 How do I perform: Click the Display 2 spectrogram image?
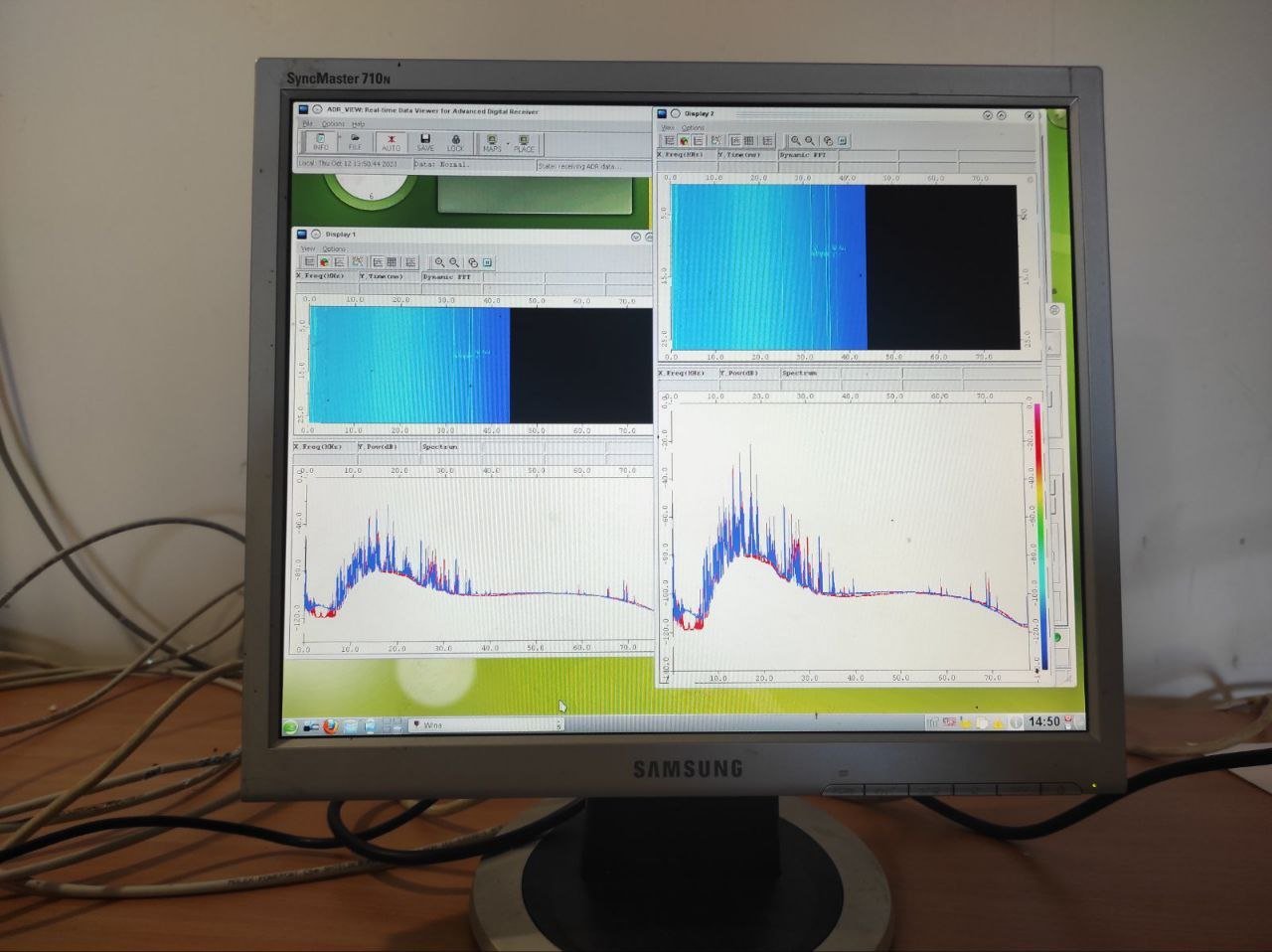[844, 266]
